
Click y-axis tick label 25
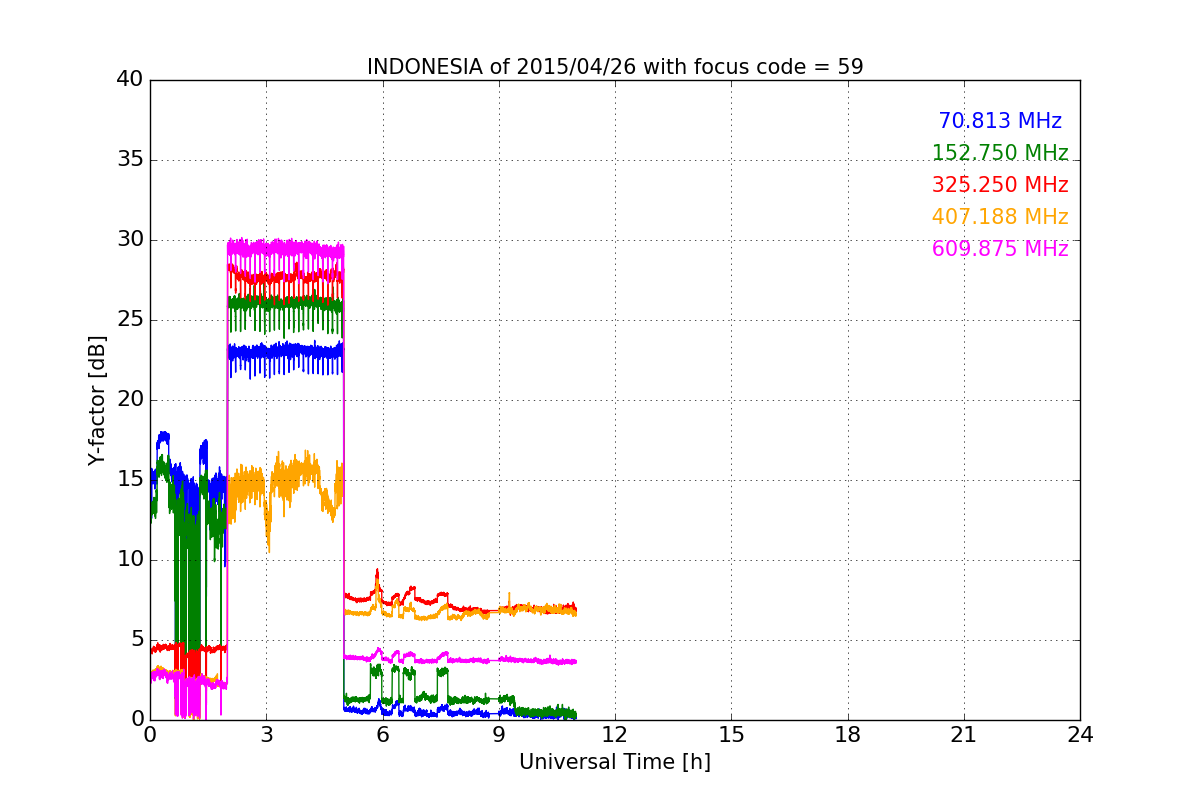point(130,320)
